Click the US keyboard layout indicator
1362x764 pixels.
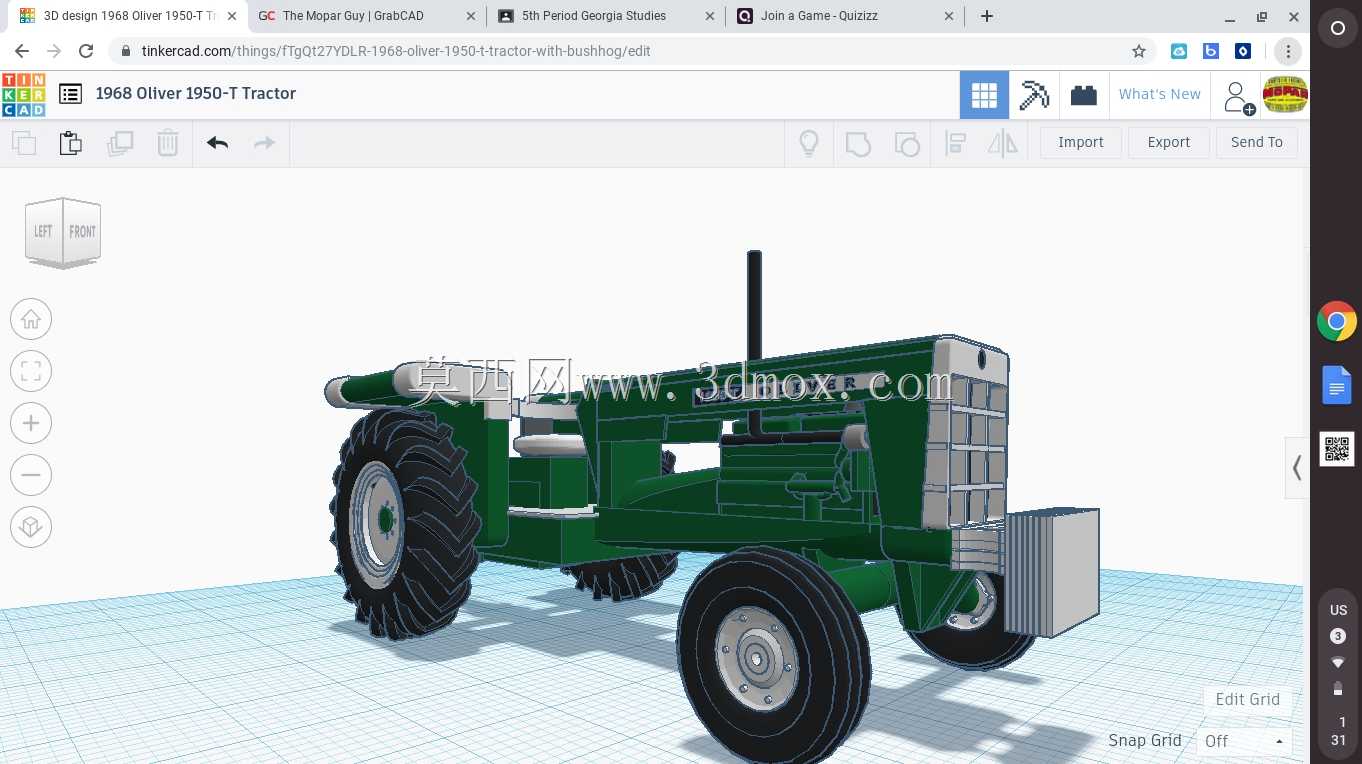(1338, 610)
